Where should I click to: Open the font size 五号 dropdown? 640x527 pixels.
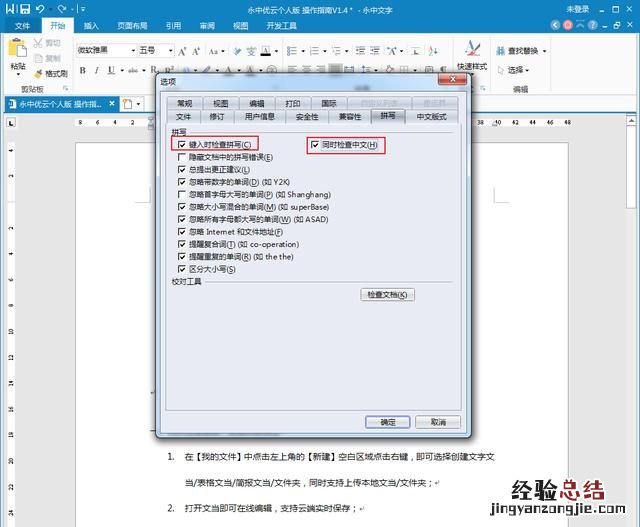click(171, 51)
